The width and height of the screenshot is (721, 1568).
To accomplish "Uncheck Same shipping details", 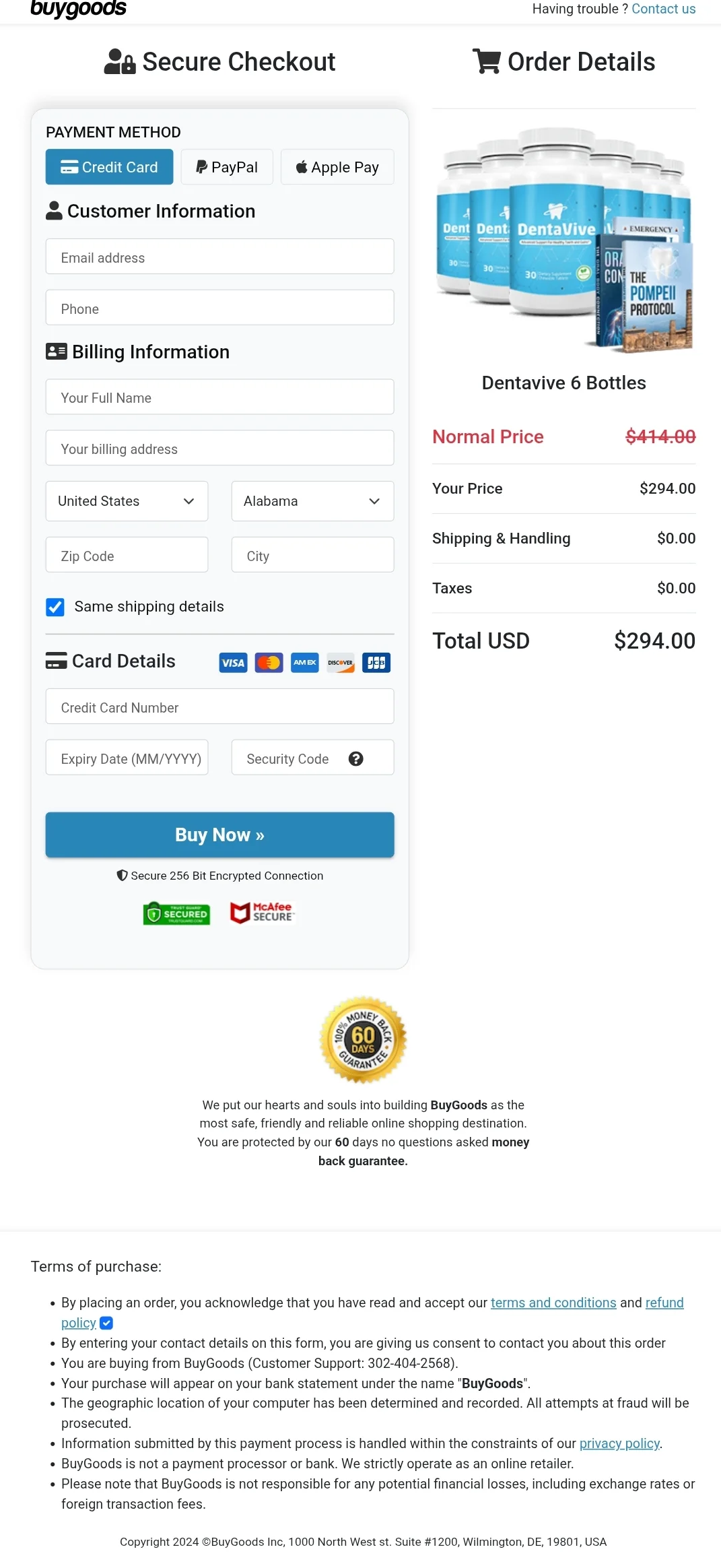I will click(x=55, y=607).
